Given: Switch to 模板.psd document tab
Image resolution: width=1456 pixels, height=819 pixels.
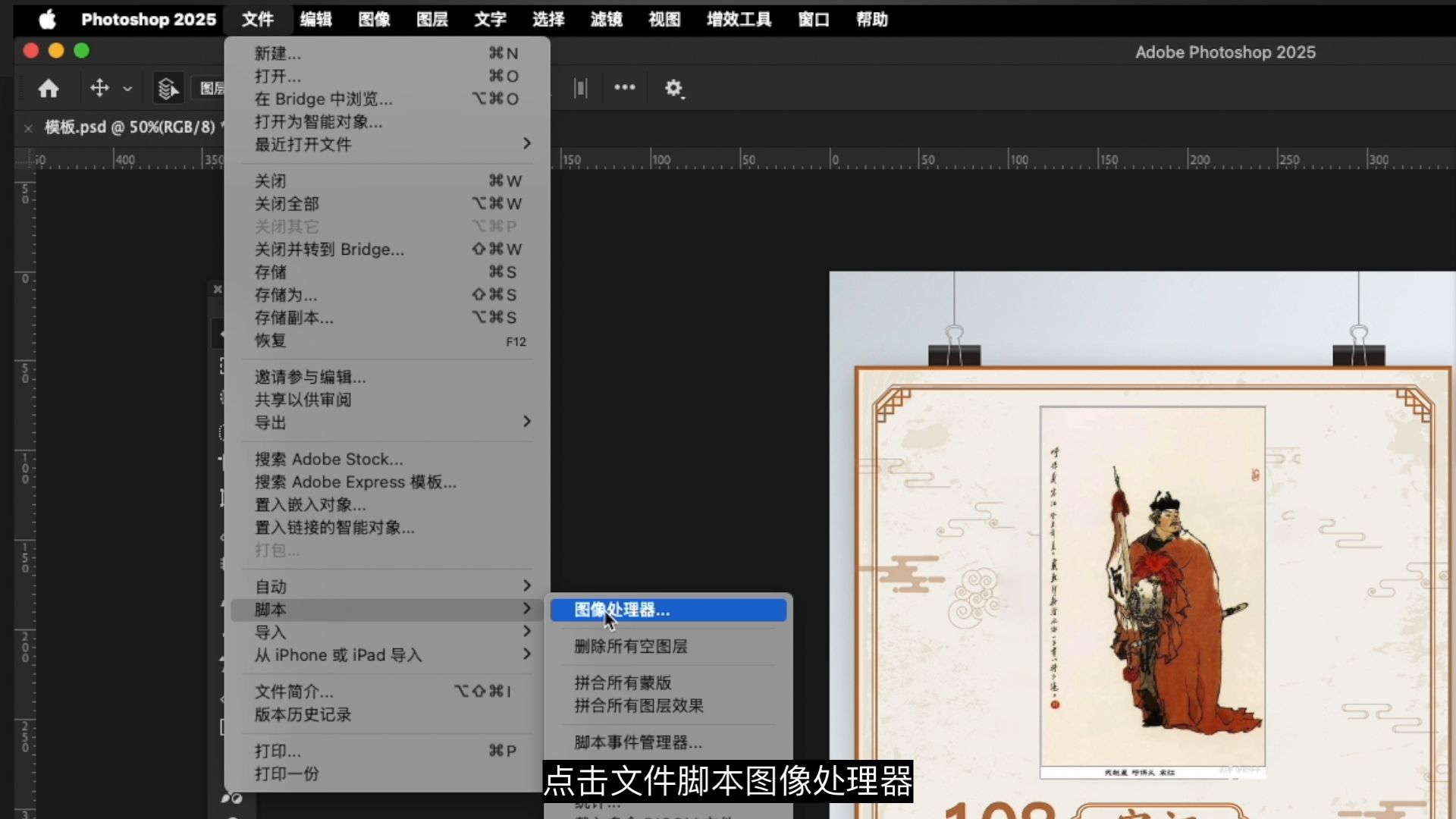Looking at the screenshot, I should pos(130,127).
